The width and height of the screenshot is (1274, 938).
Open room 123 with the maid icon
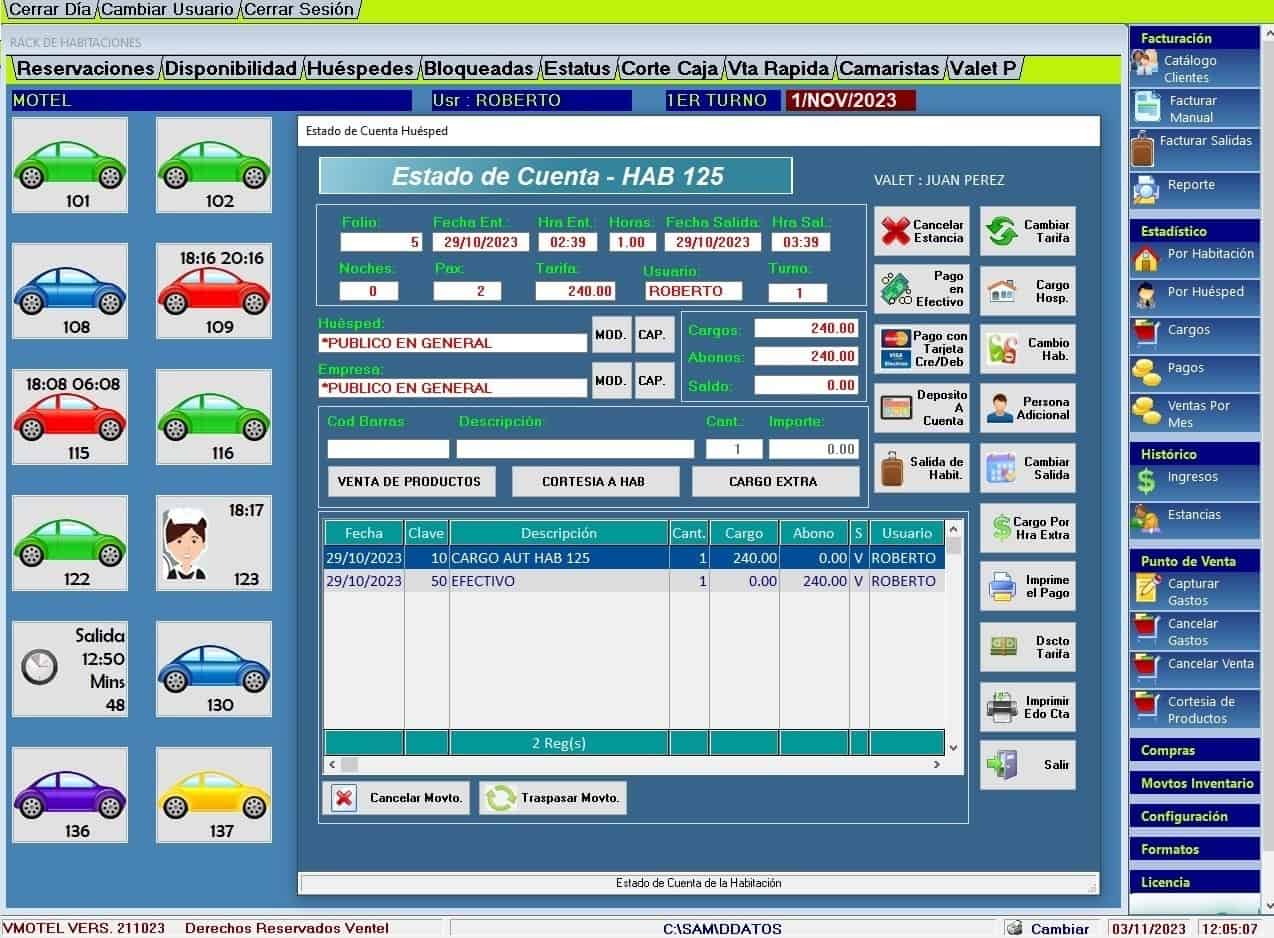[x=213, y=543]
